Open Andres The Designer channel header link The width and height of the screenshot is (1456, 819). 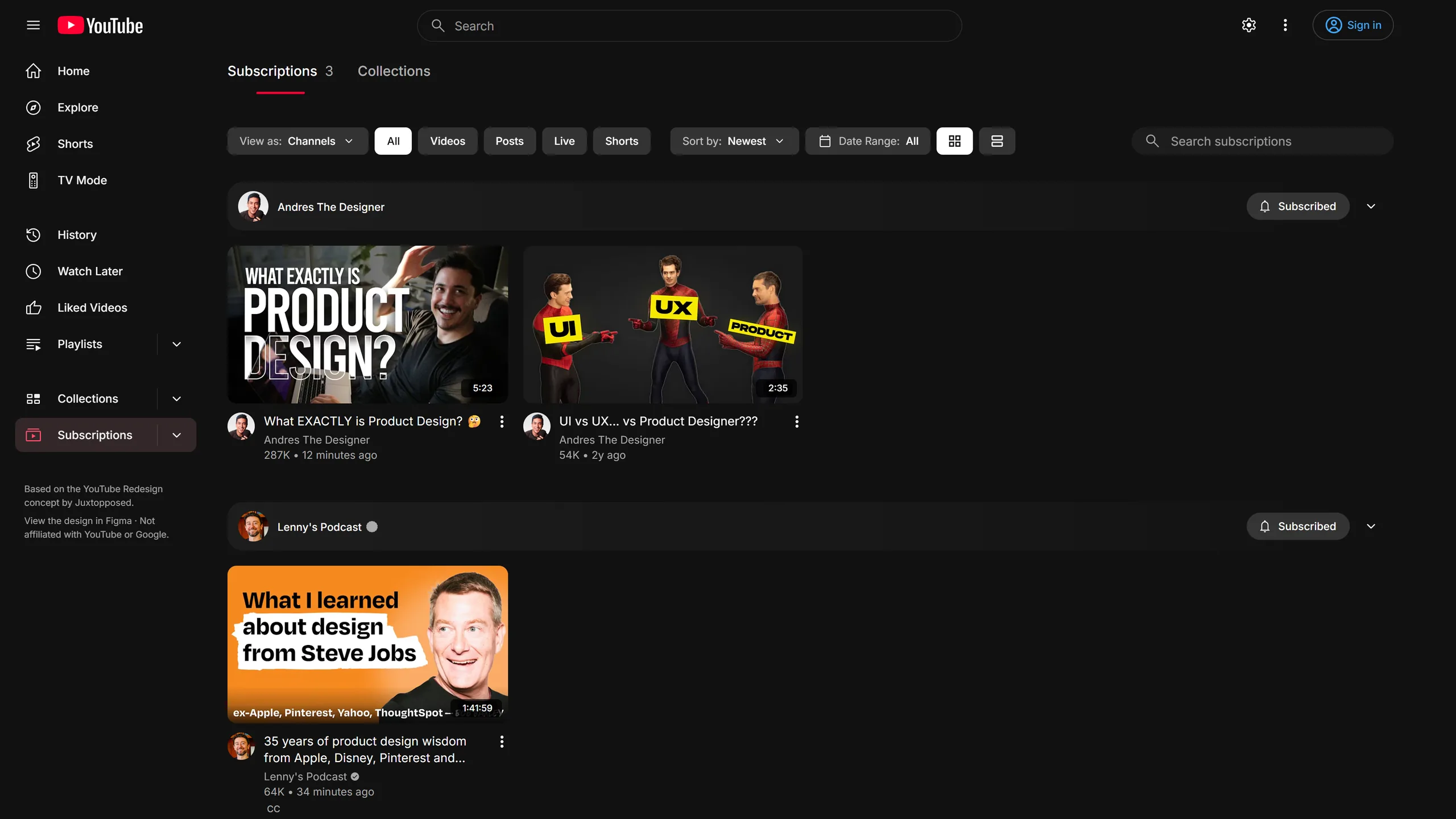(311, 206)
